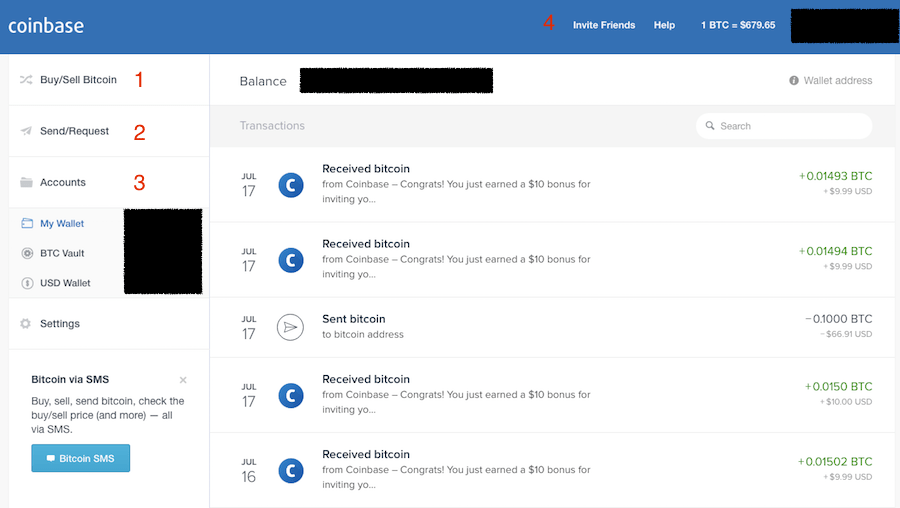900x508 pixels.
Task: Click 'to bitcoin address' text
Action: coord(363,335)
